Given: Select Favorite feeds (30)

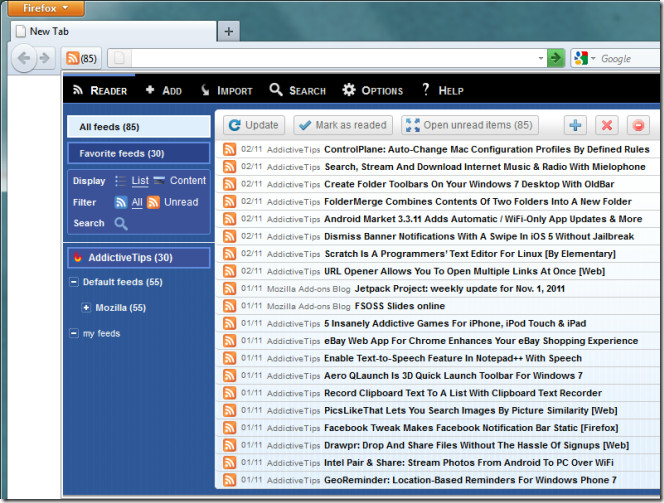Looking at the screenshot, I should pos(139,153).
